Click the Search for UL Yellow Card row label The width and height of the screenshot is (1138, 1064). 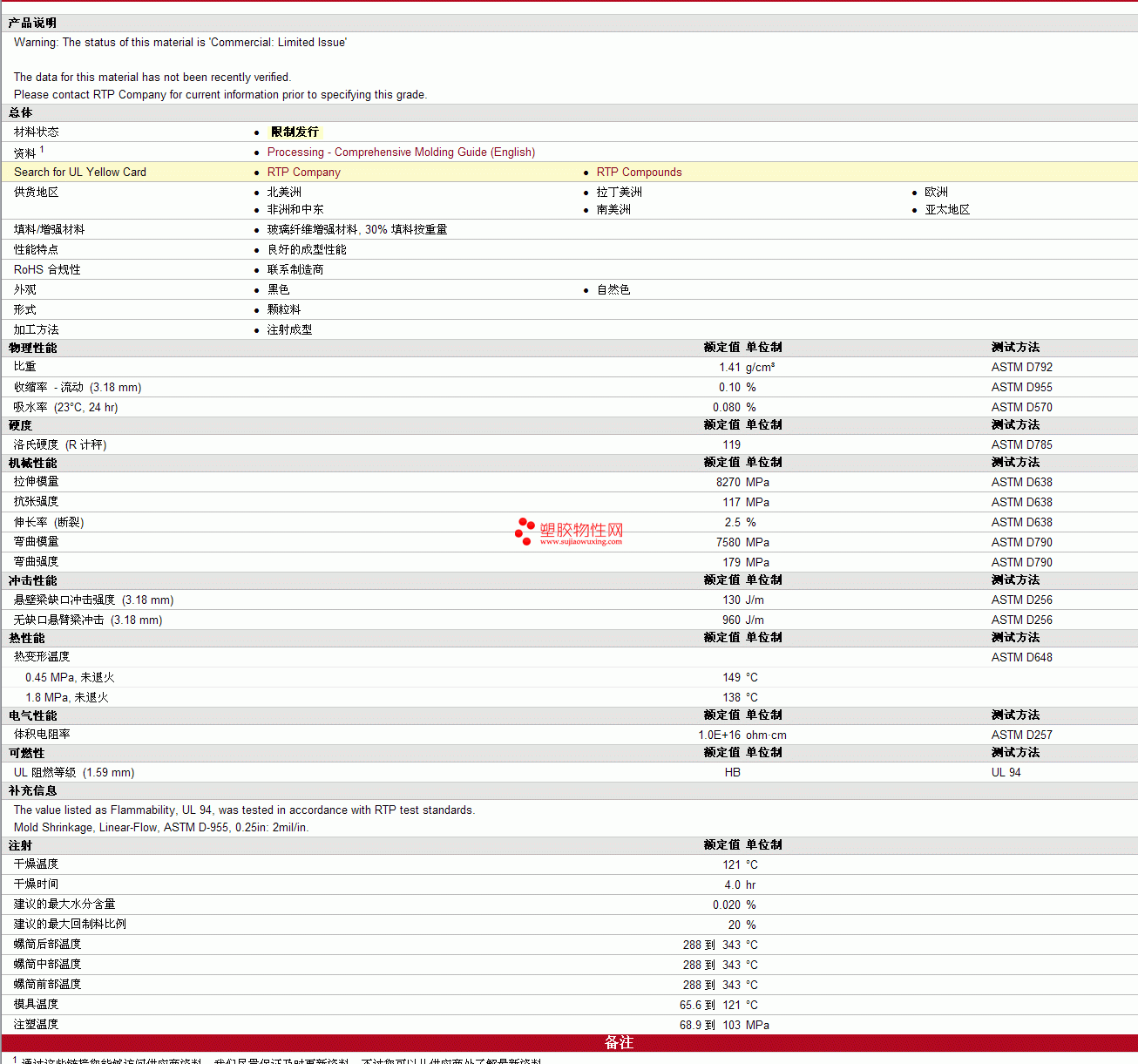pos(80,172)
